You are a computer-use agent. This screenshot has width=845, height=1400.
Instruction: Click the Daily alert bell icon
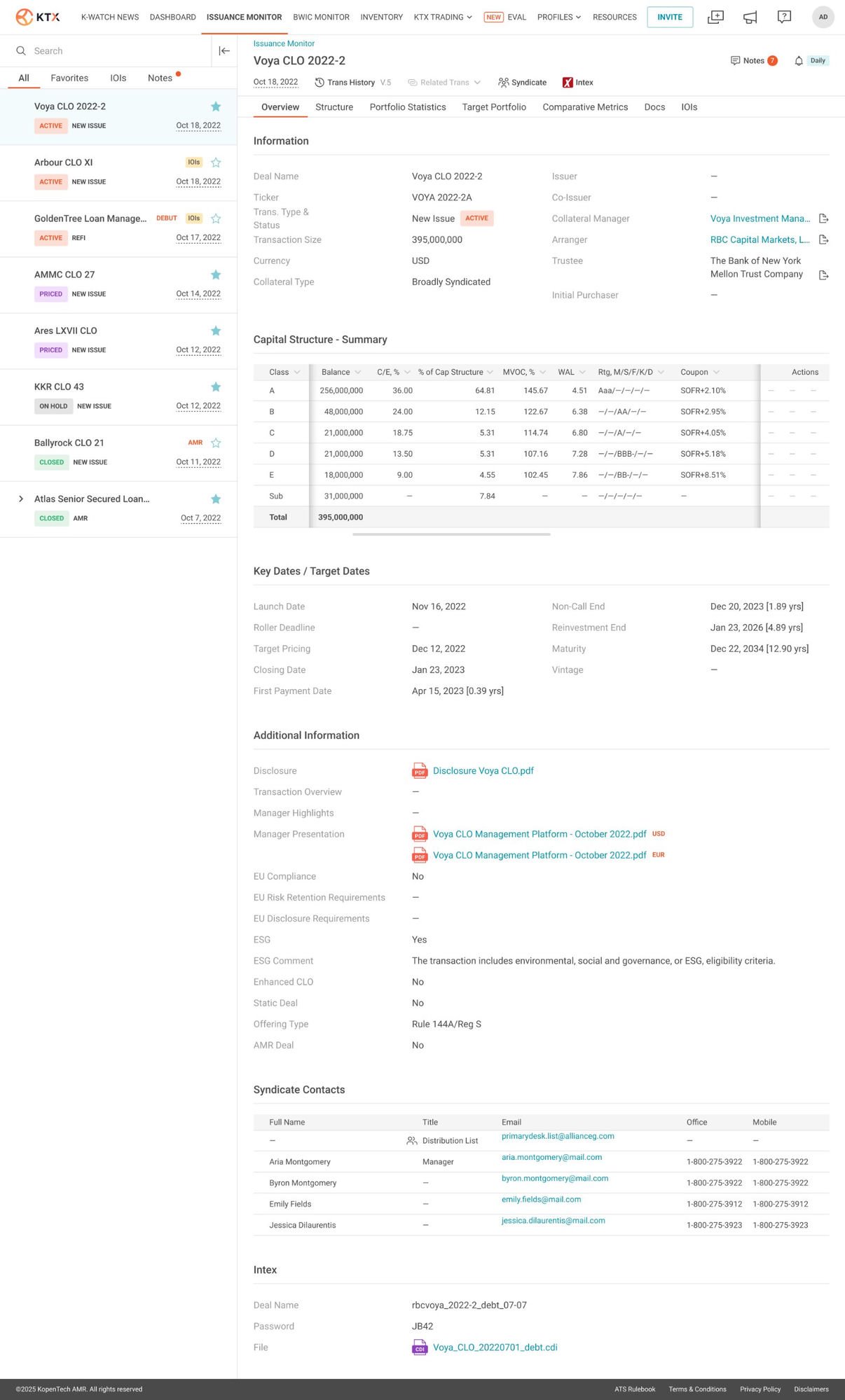pyautogui.click(x=798, y=61)
